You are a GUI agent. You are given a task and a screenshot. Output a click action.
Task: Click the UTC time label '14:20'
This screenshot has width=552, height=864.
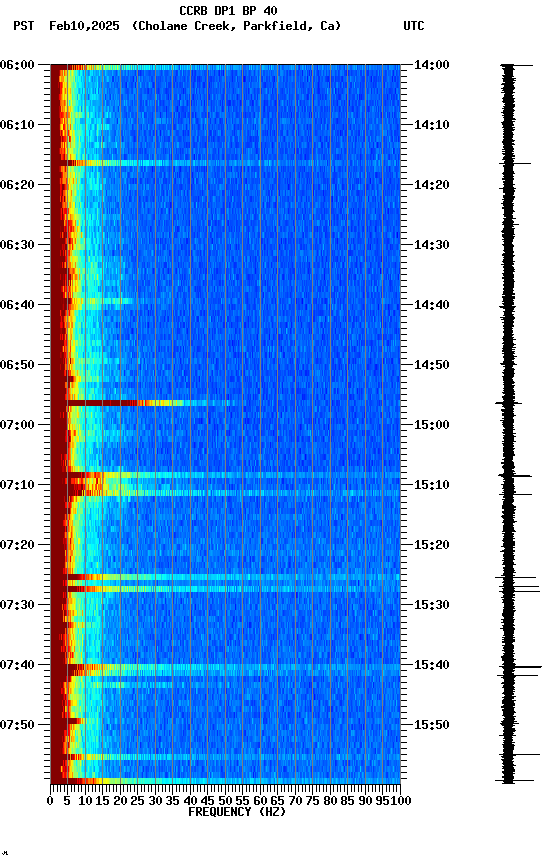click(x=432, y=185)
